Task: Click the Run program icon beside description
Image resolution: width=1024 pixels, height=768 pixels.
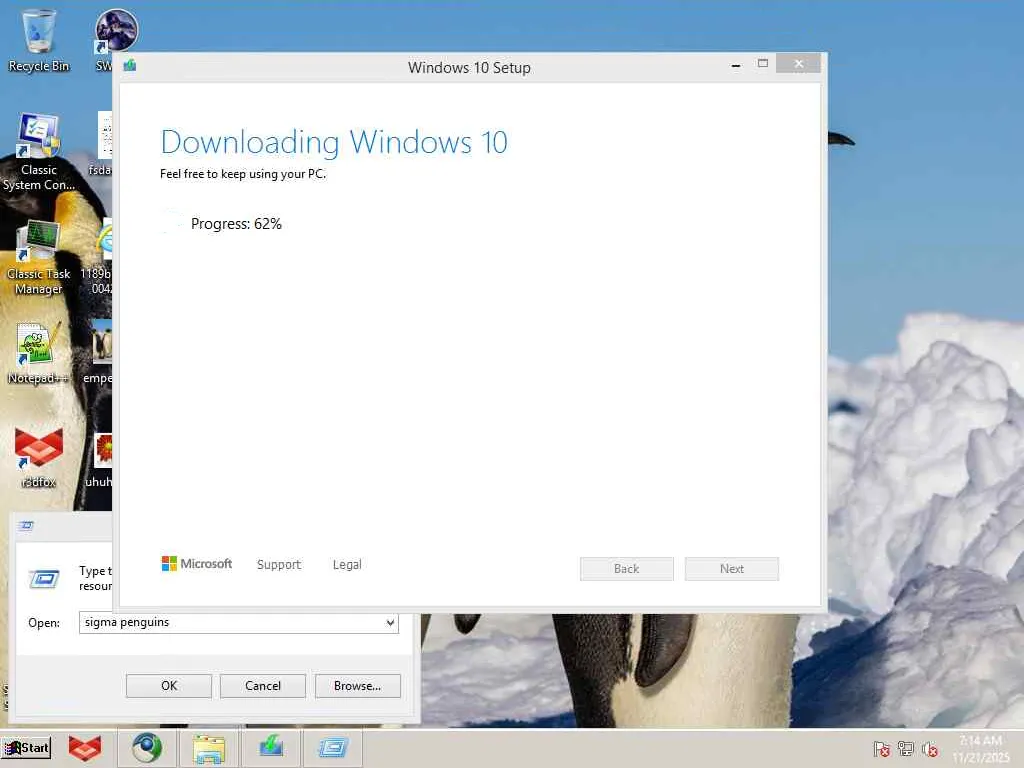Action: 44,579
